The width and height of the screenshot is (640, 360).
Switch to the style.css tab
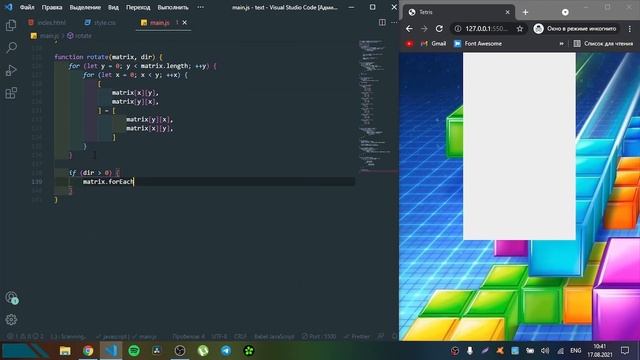[x=100, y=22]
